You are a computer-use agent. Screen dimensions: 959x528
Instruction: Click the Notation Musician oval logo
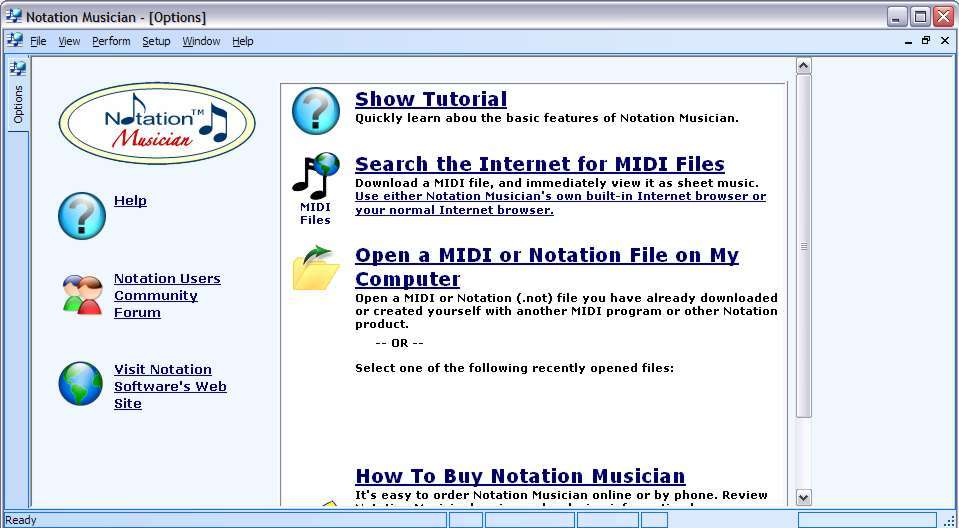[157, 123]
